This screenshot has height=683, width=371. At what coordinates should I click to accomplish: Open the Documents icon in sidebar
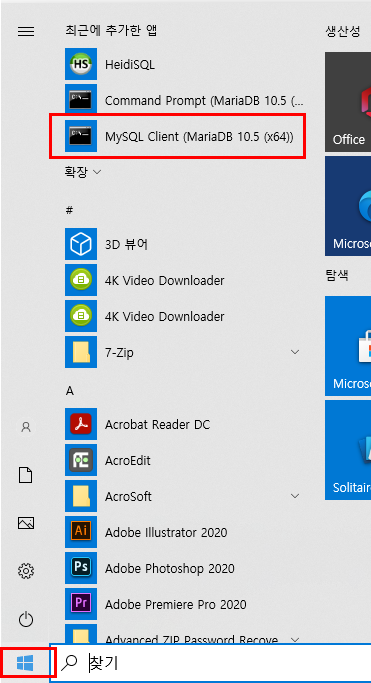[x=26, y=475]
